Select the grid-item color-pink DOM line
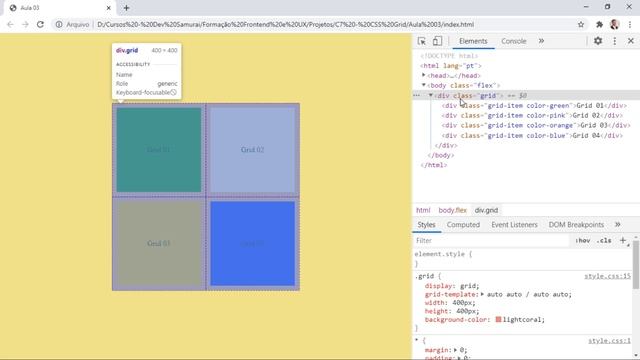 tap(532, 116)
